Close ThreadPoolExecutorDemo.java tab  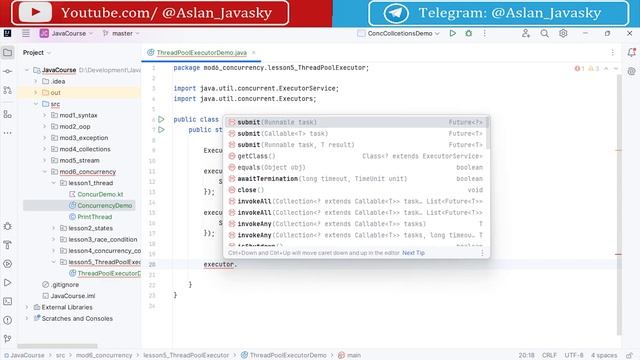click(x=253, y=53)
